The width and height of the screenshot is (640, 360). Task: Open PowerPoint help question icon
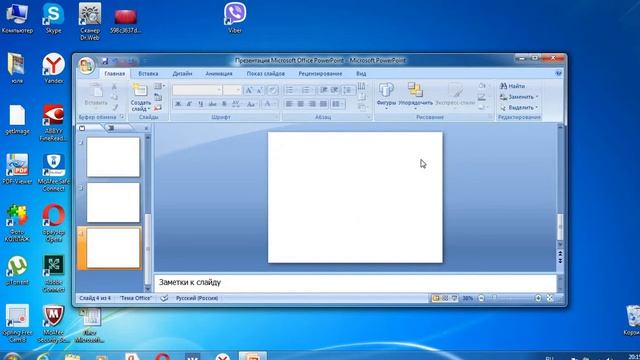(x=558, y=73)
